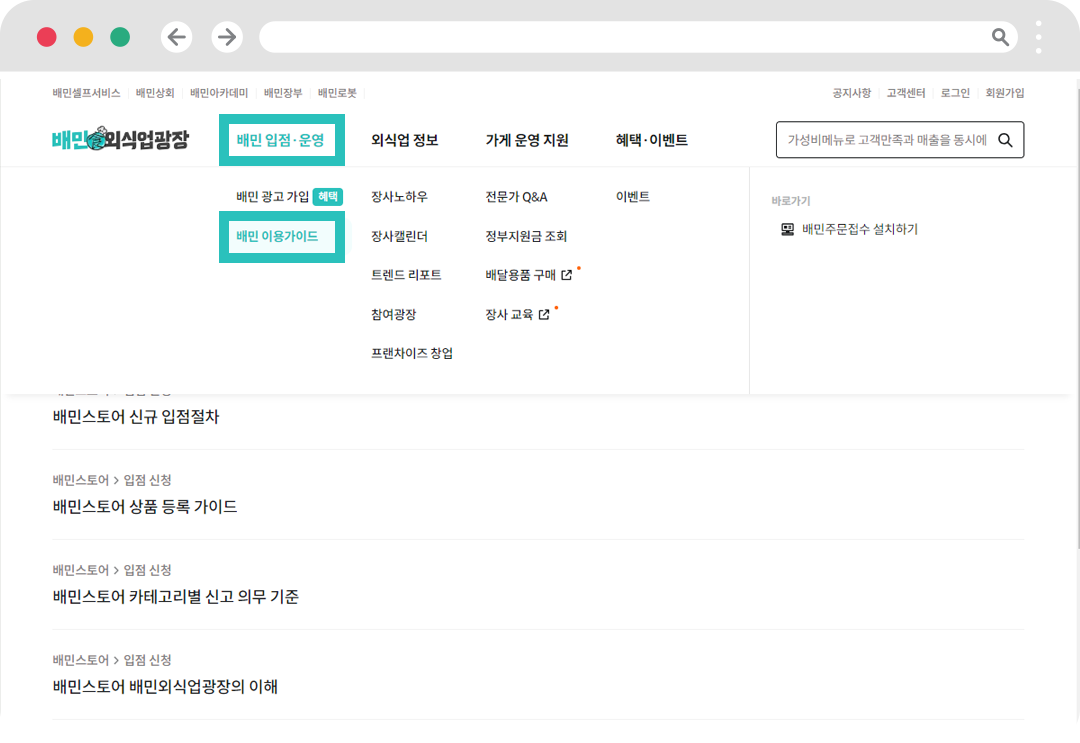Open 고객센터 link
The image size is (1080, 743).
(906, 93)
